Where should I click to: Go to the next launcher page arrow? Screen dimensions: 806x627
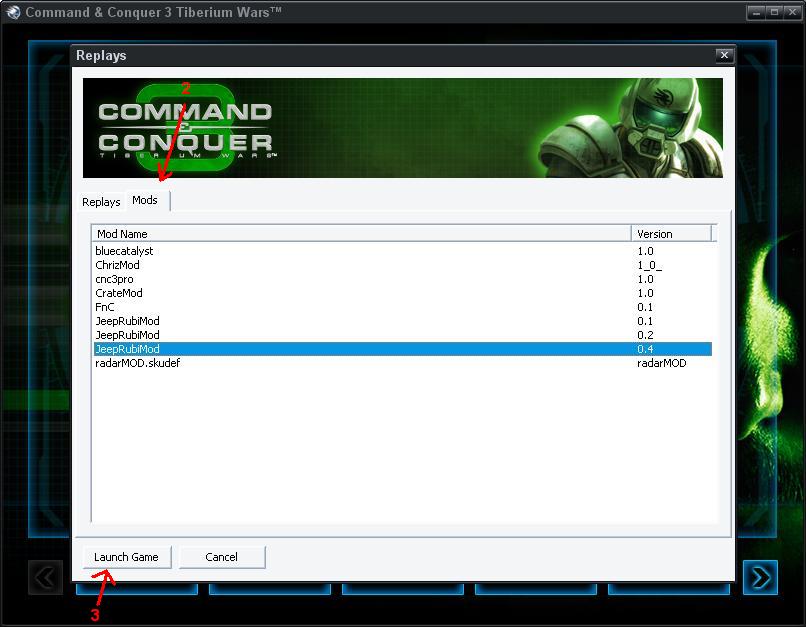[760, 577]
